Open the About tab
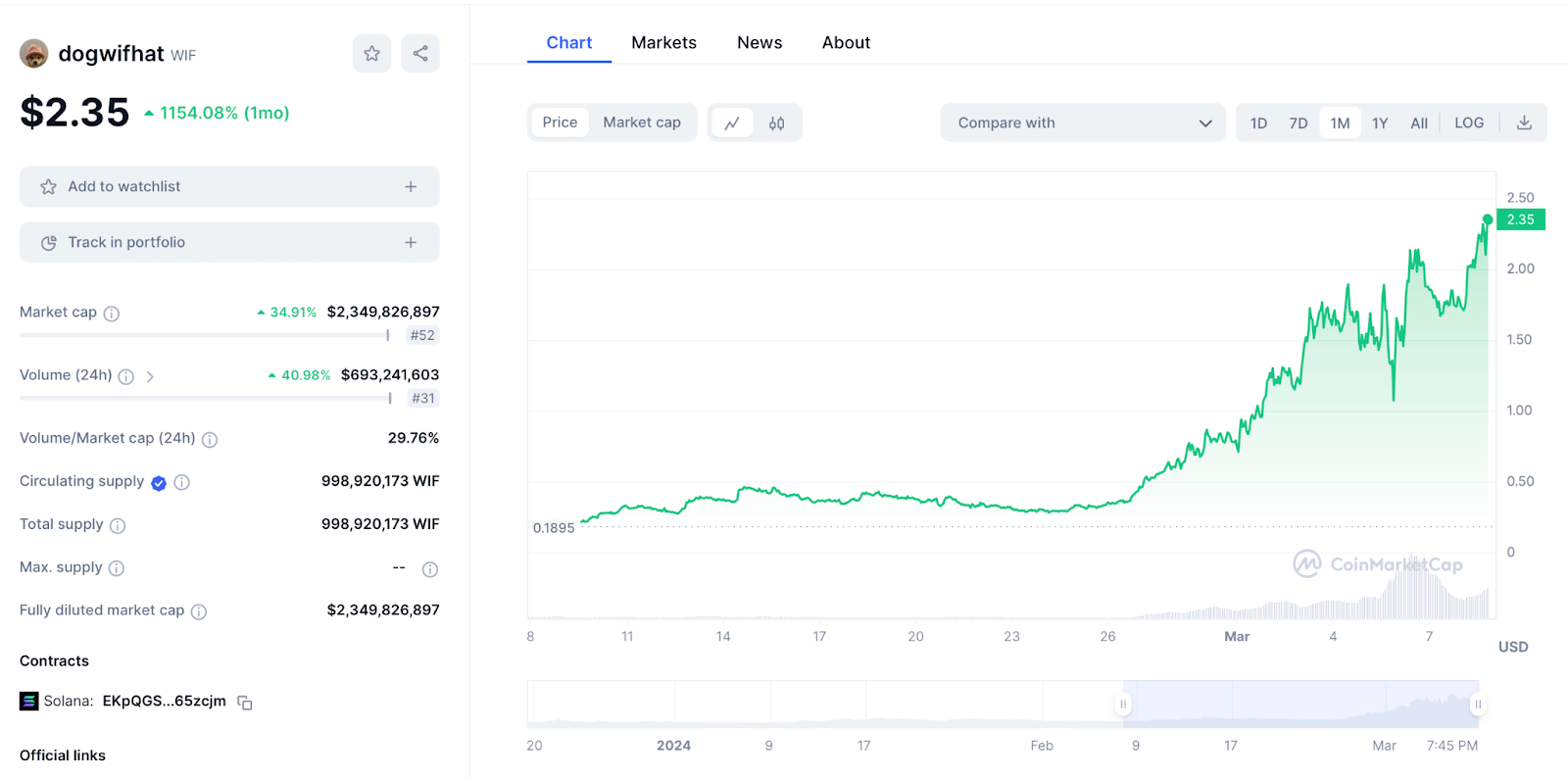The image size is (1568, 778). click(846, 43)
